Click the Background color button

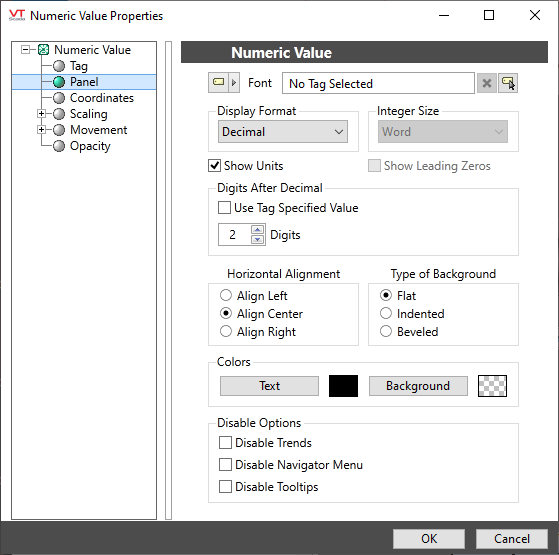(x=418, y=386)
